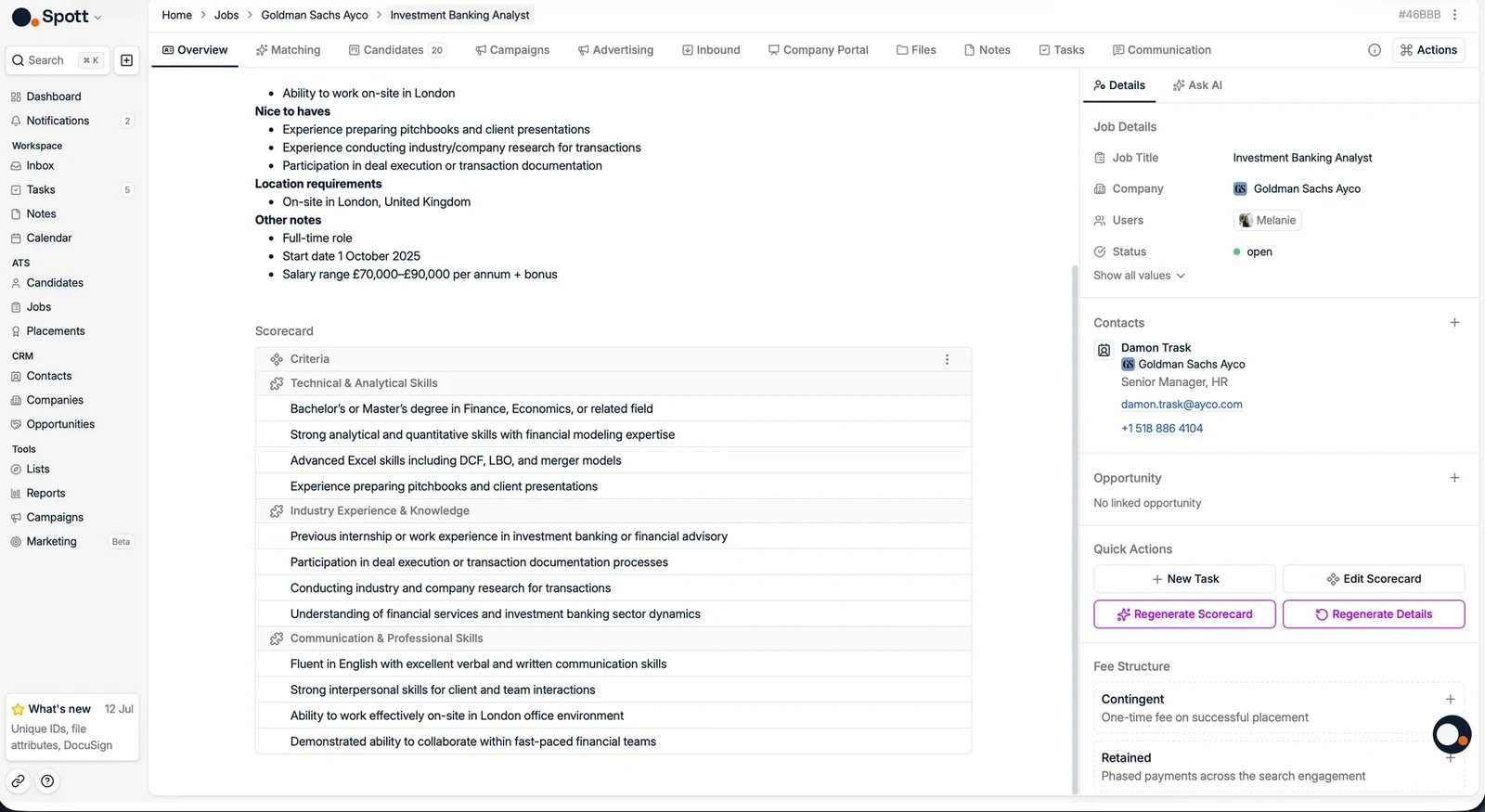Open Notes in the left sidebar
The width and height of the screenshot is (1485, 812).
point(41,213)
